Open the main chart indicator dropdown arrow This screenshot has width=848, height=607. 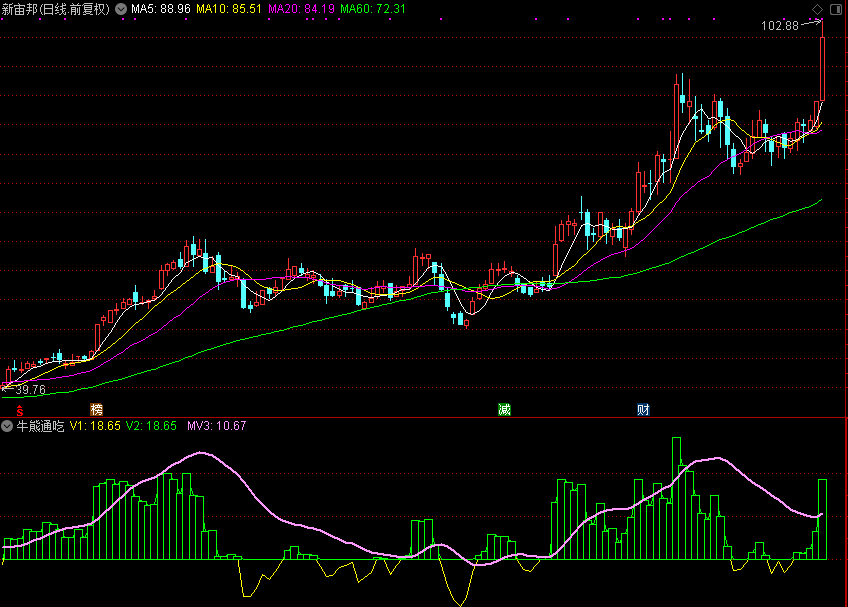coord(121,9)
